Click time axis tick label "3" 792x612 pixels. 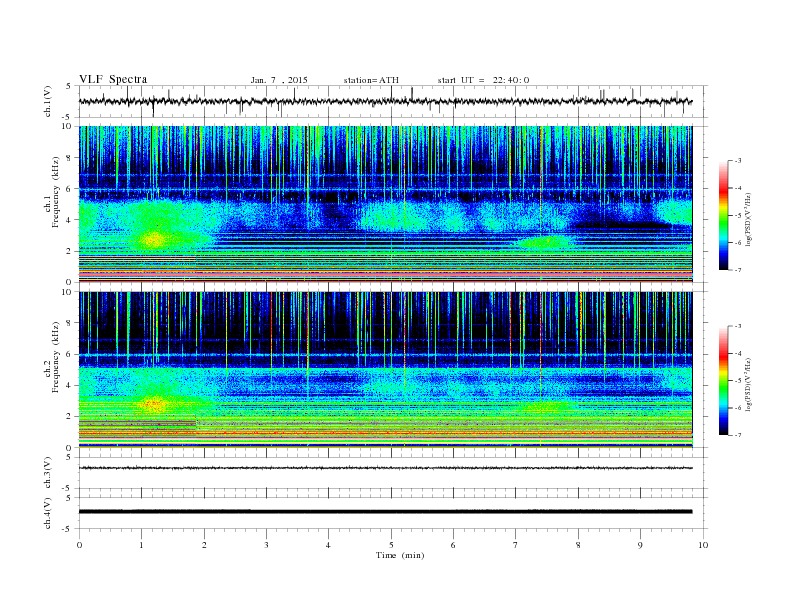[x=266, y=545]
